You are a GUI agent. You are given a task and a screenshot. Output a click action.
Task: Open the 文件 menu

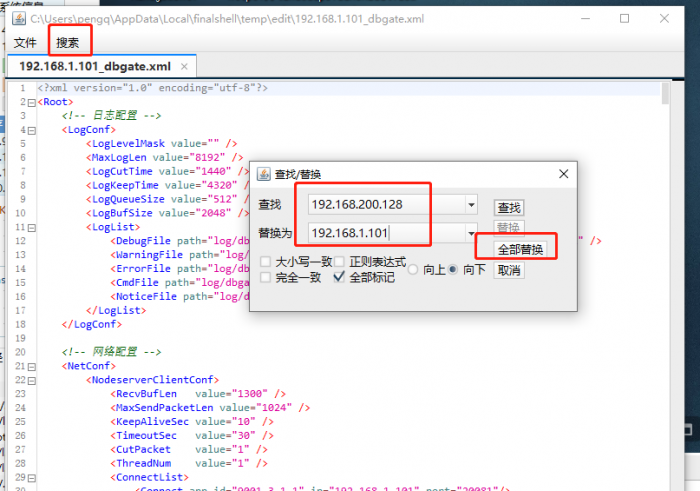(25, 43)
